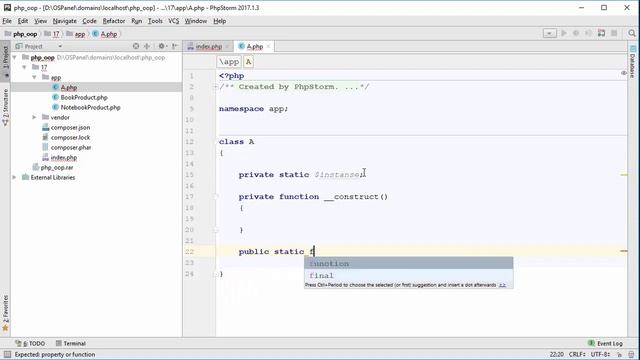Image resolution: width=640 pixels, height=360 pixels.
Task: Click cursor position 22:20 in status bar
Action: [x=557, y=355]
